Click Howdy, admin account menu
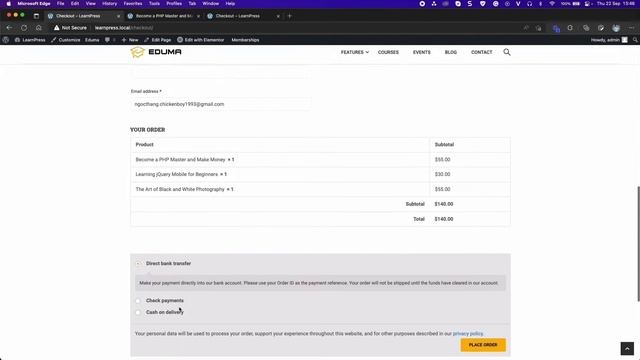Screen dimensions: 640x360 click(609, 40)
